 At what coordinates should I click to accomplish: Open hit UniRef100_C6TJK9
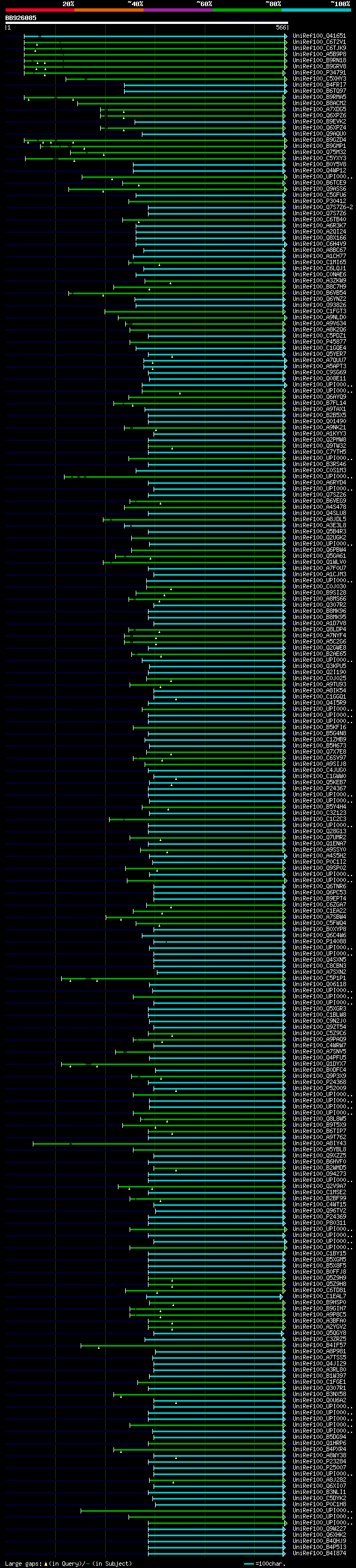coord(319,48)
